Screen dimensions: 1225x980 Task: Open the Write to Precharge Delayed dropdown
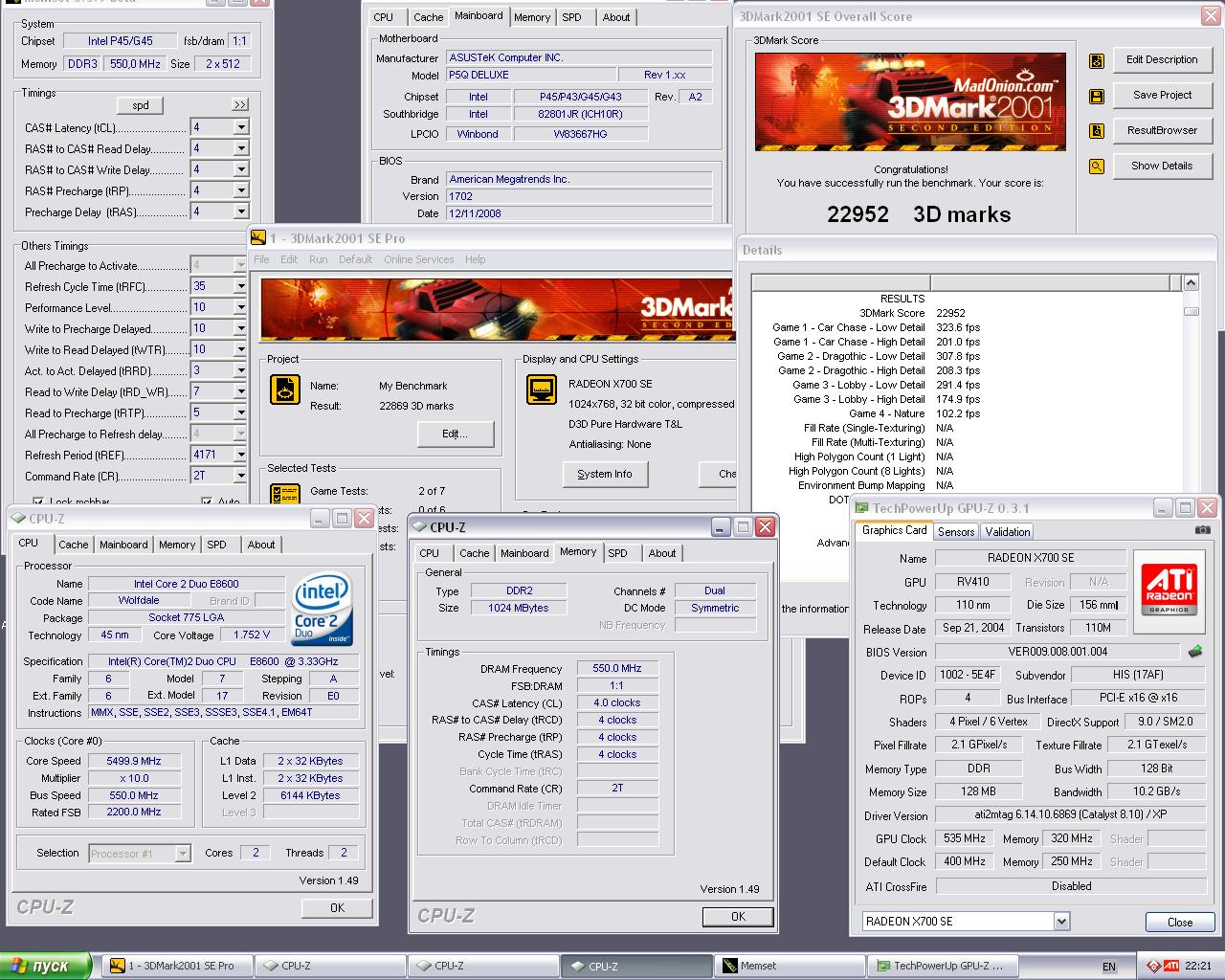coord(240,328)
